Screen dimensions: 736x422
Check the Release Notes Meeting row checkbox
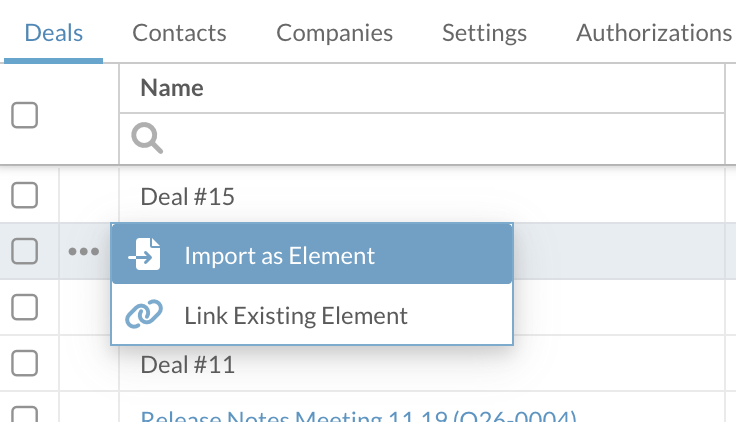point(24,414)
